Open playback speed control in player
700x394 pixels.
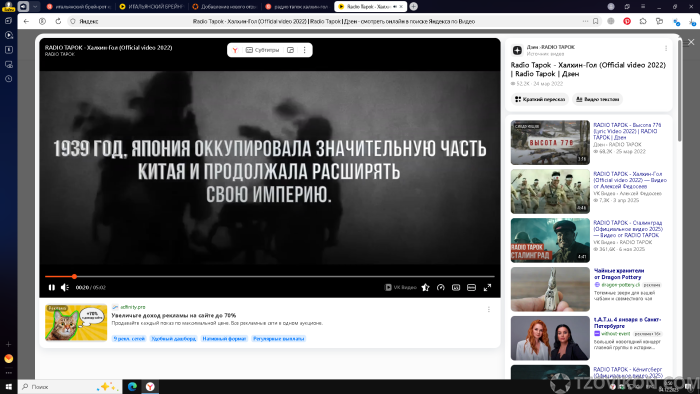[441, 287]
